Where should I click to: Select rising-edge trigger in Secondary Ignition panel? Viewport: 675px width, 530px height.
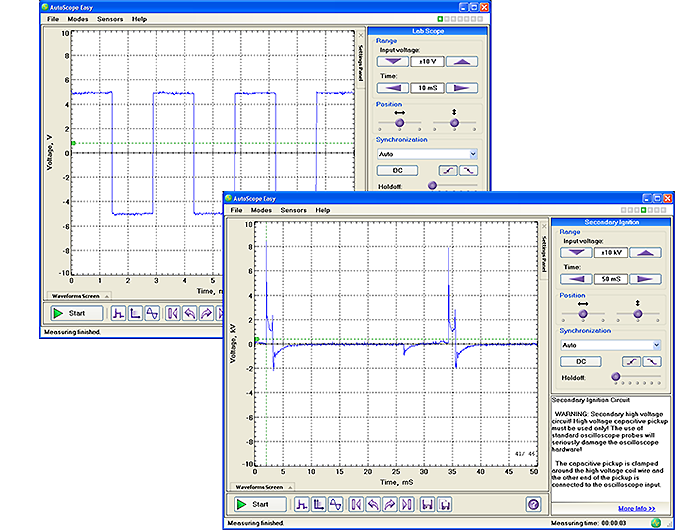(632, 362)
